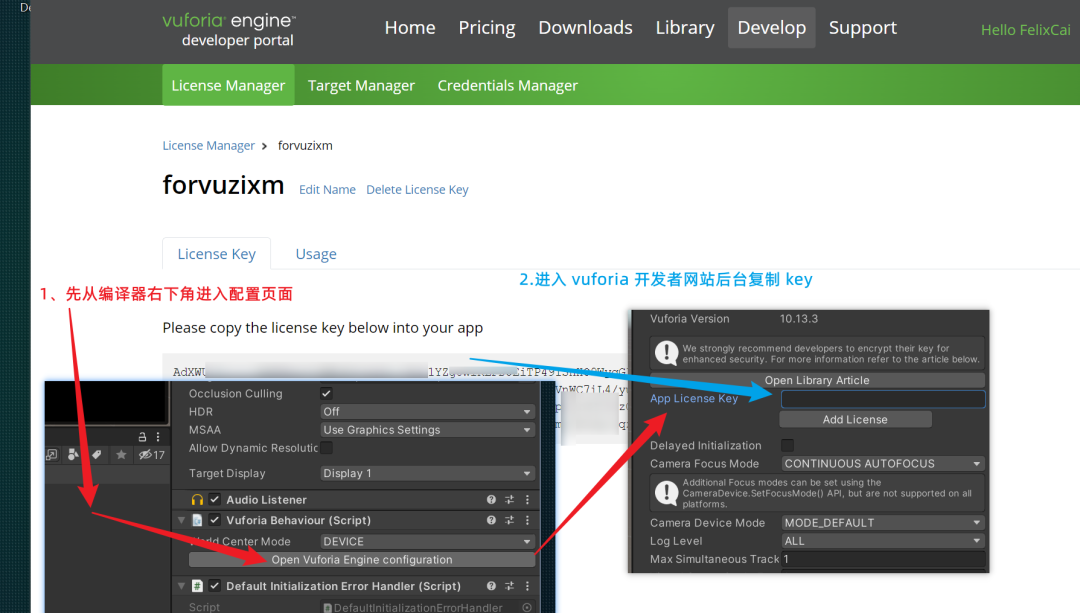
Task: Click the search by type icon
Action: (x=73, y=455)
